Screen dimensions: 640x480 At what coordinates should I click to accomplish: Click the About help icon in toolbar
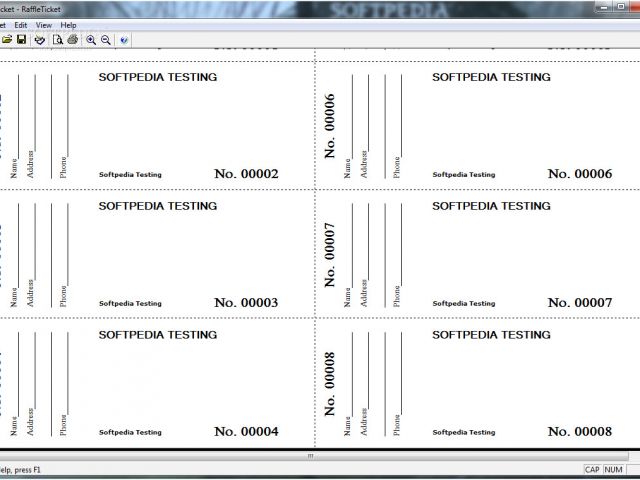point(124,40)
